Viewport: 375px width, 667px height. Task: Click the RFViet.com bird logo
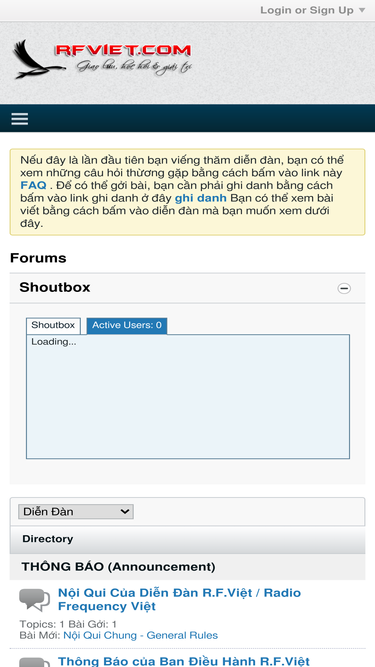coord(102,60)
